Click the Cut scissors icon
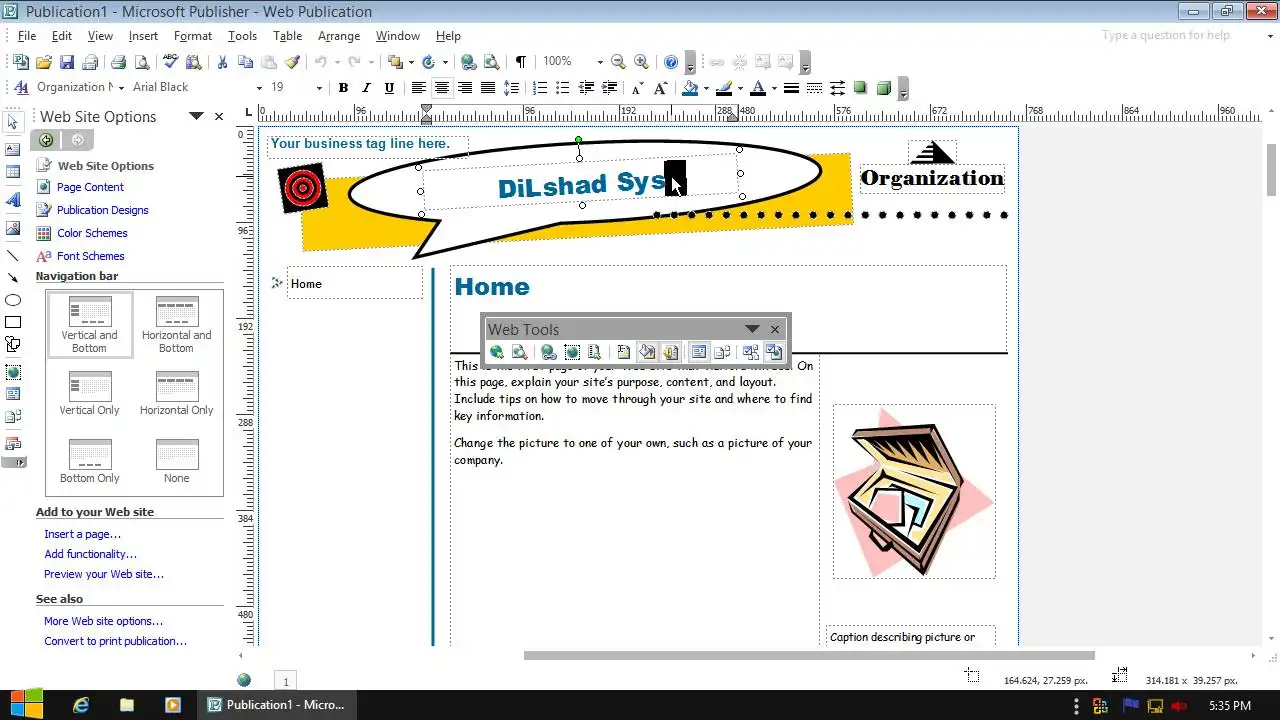This screenshot has height=720, width=1280. click(x=222, y=62)
